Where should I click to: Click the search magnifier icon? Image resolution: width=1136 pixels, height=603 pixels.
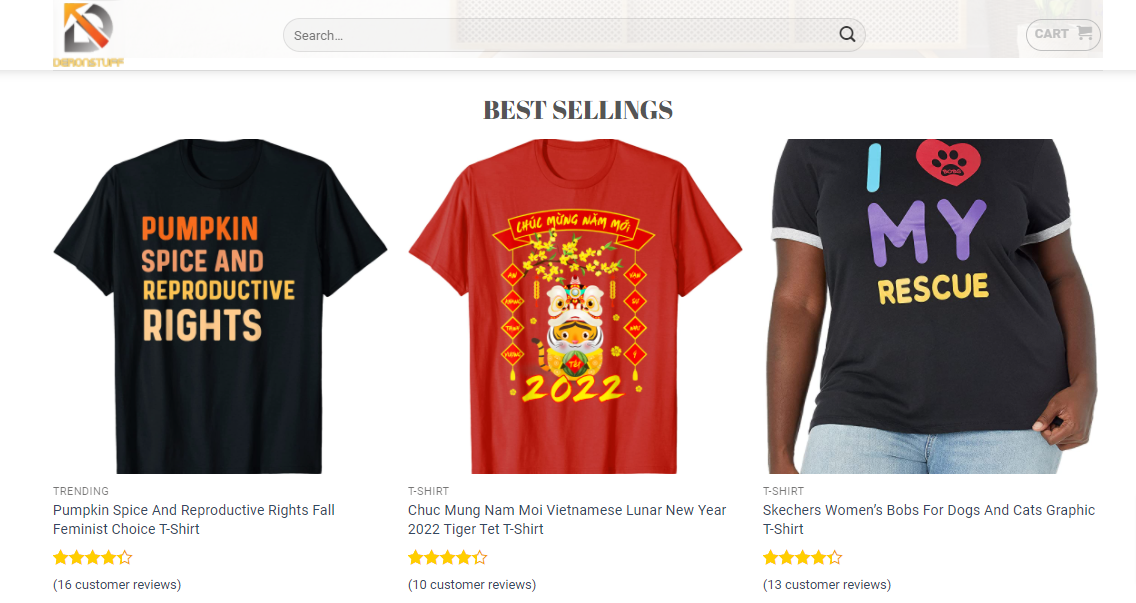(x=847, y=35)
